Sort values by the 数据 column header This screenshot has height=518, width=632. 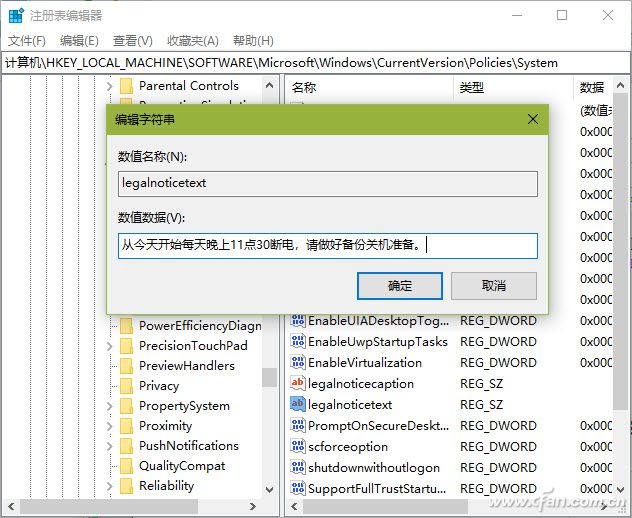coord(593,87)
